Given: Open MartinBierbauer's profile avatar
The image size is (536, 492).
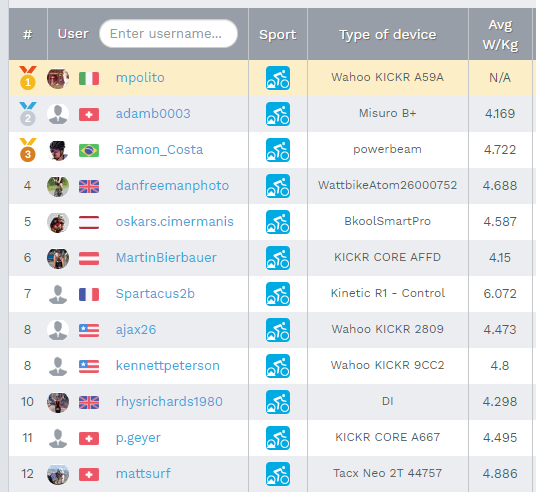Looking at the screenshot, I should (x=58, y=258).
